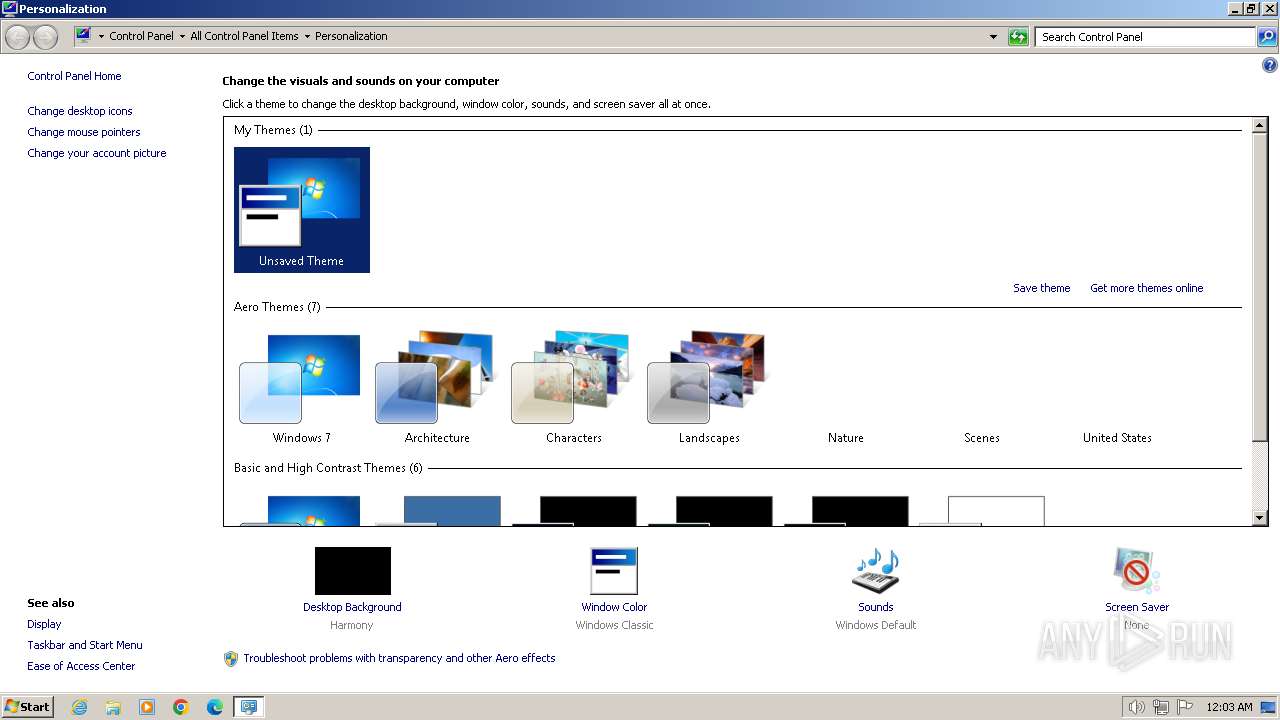The width and height of the screenshot is (1280, 720).
Task: Open Windows Explorer from taskbar
Action: tap(113, 707)
